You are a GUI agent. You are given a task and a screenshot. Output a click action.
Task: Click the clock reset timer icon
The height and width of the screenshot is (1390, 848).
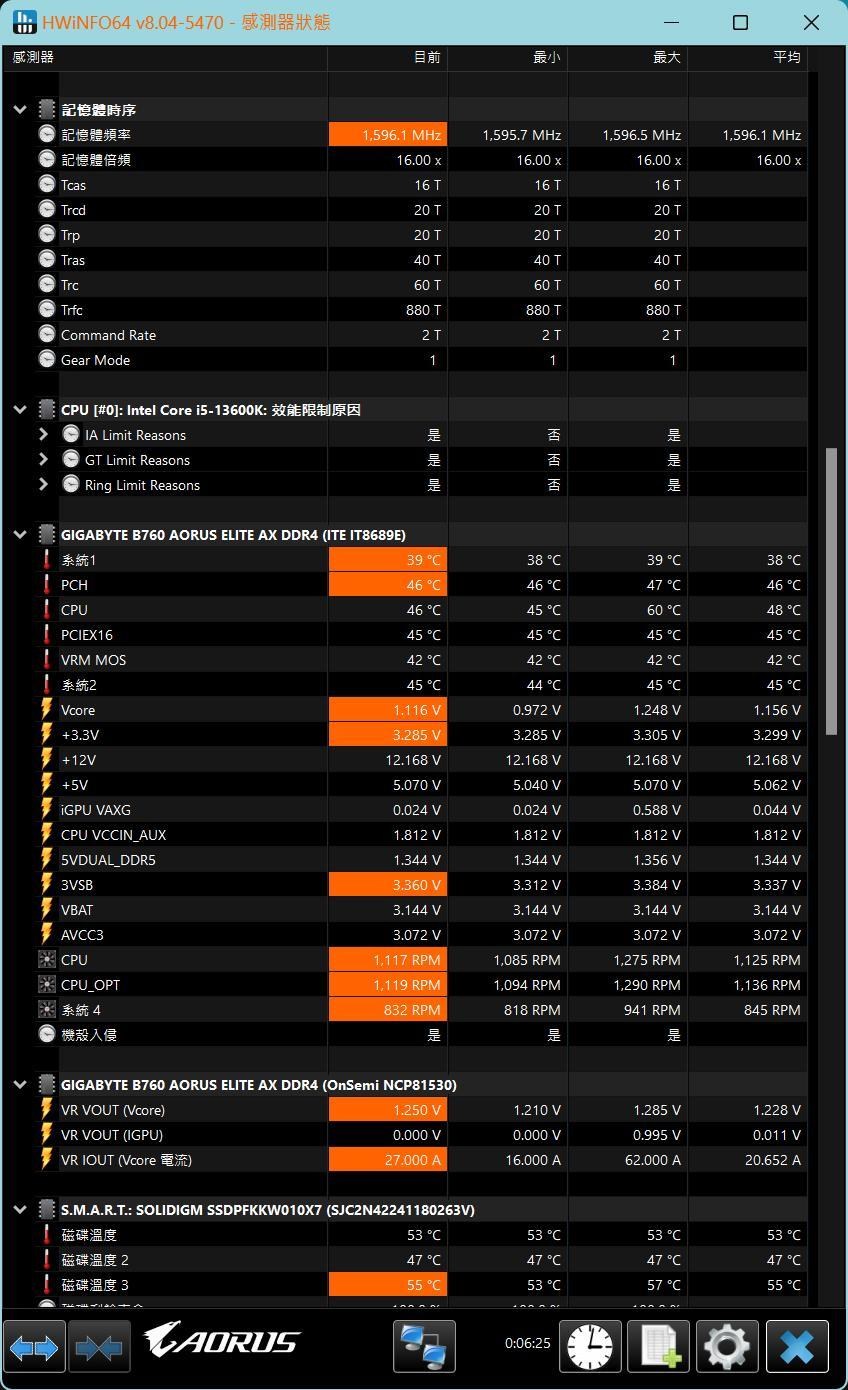[x=590, y=1347]
